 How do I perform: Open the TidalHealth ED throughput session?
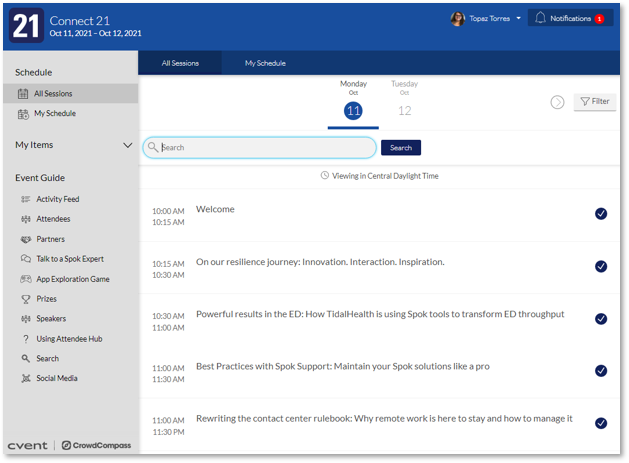(380, 314)
